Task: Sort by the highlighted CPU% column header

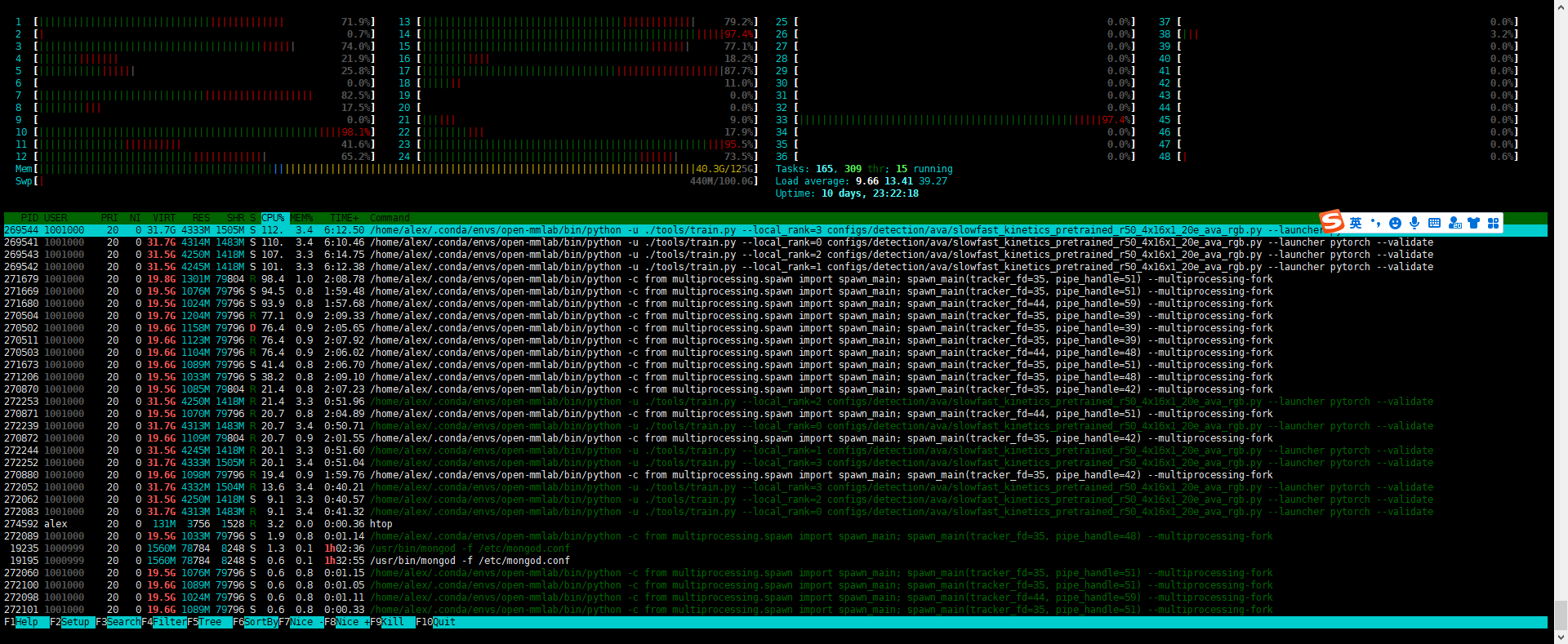Action: (274, 218)
